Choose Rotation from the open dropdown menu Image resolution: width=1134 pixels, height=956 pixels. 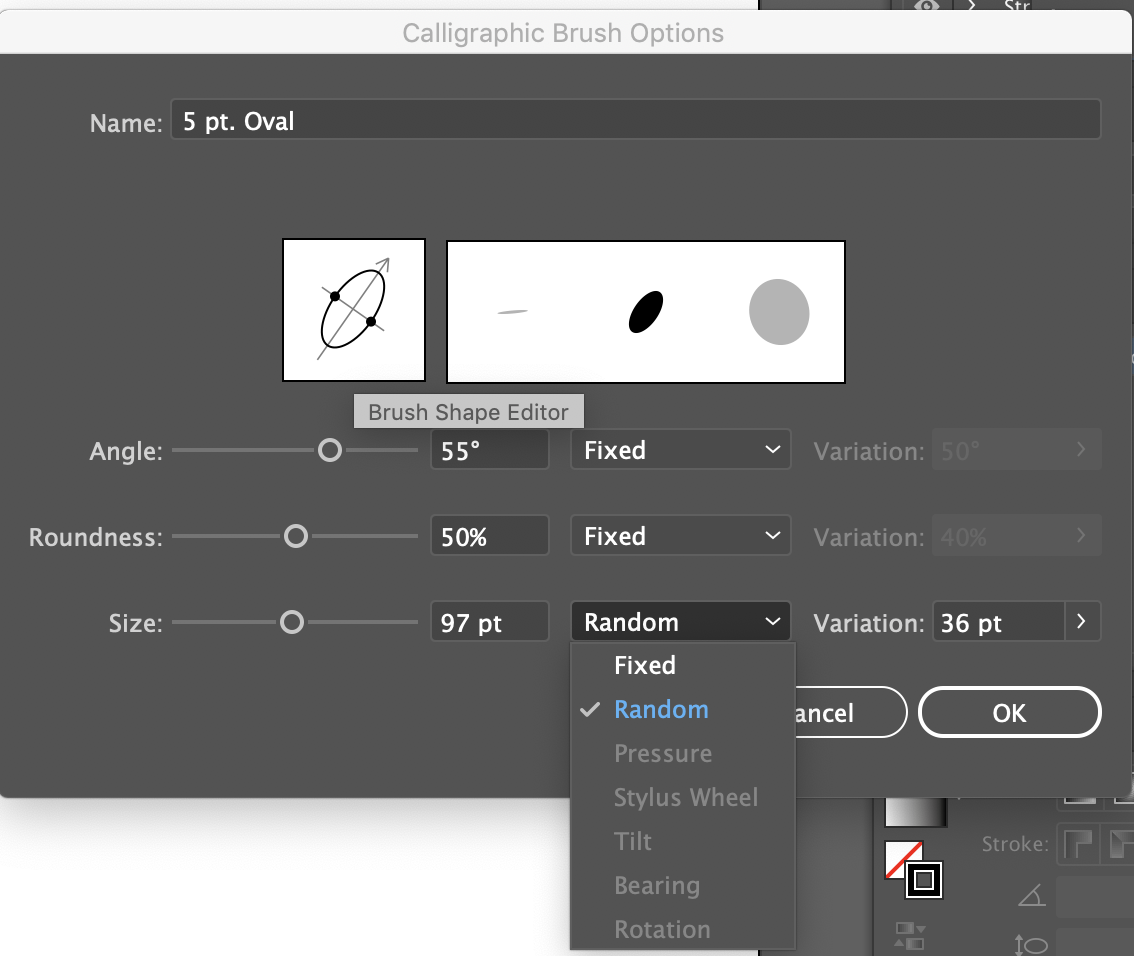[x=662, y=929]
